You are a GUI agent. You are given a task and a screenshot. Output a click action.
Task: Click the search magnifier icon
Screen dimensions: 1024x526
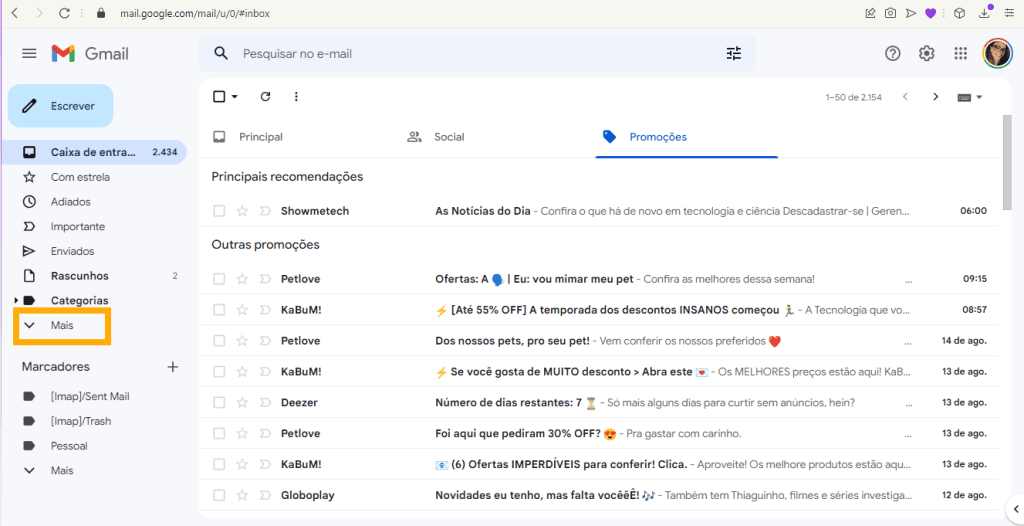pyautogui.click(x=221, y=54)
